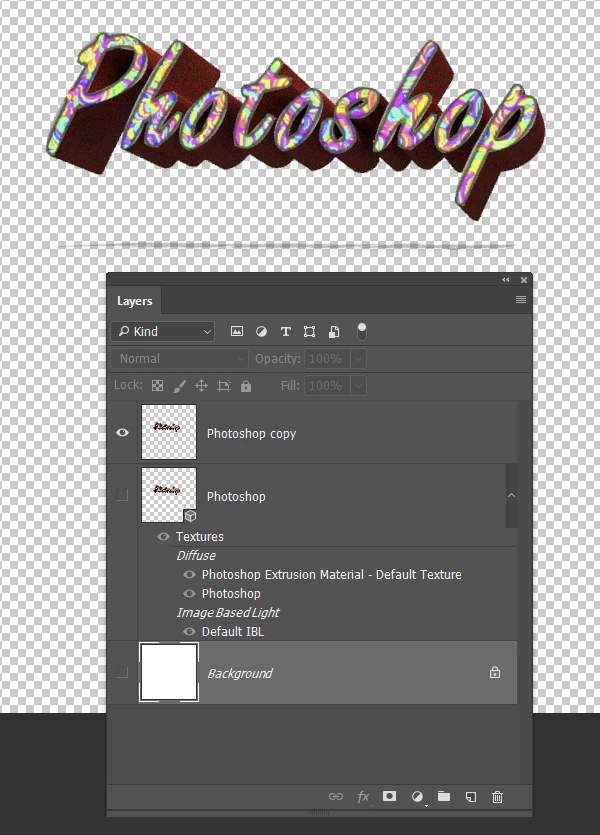
Task: Filter for type layers icon
Action: point(286,332)
